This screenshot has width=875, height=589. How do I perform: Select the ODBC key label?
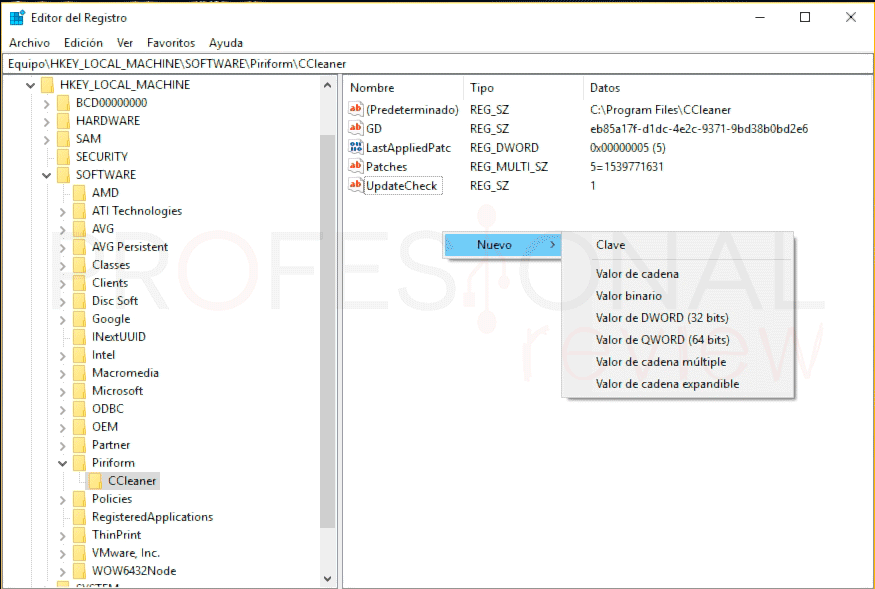coord(108,409)
